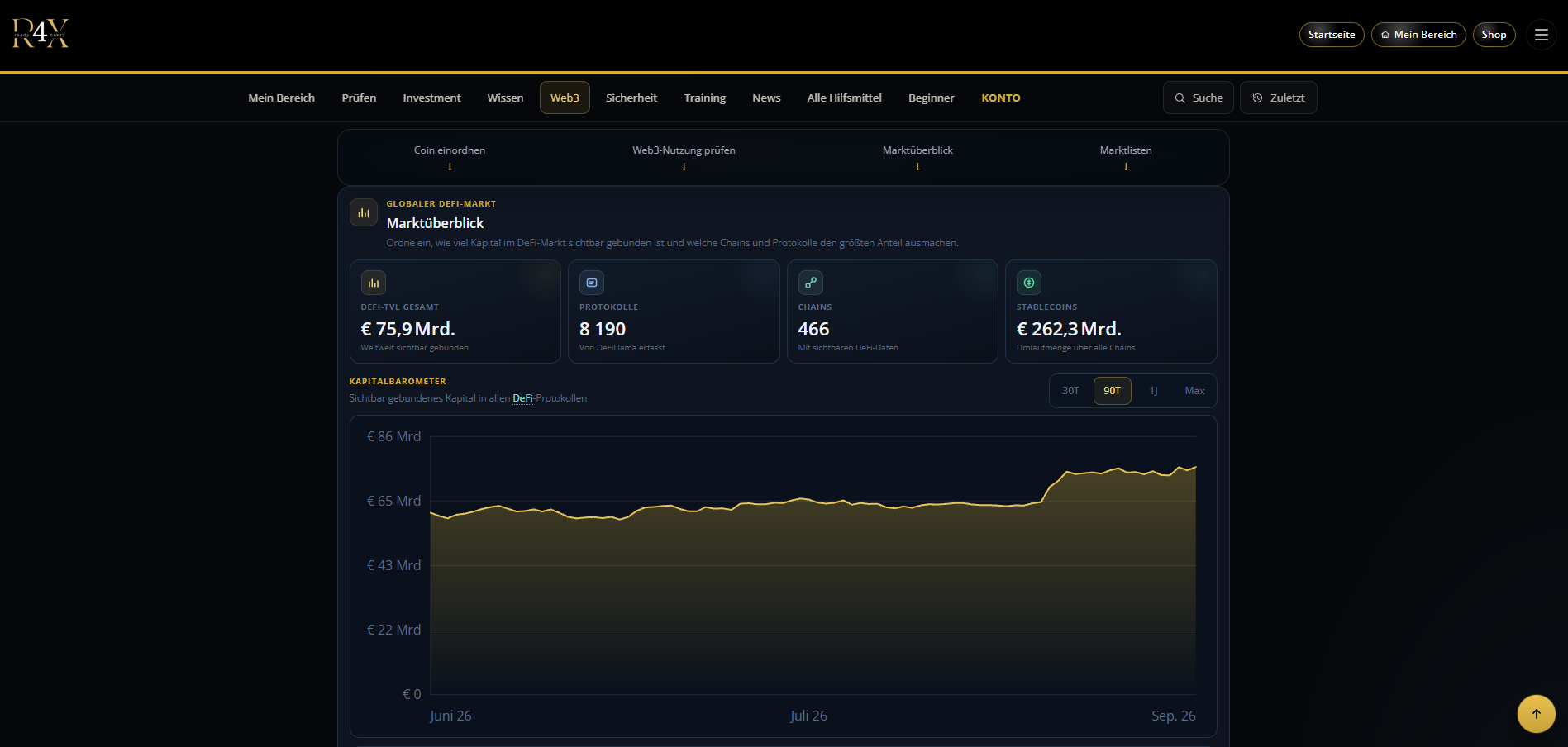Open the Beginner menu item
This screenshot has height=747, width=1568.
point(932,98)
